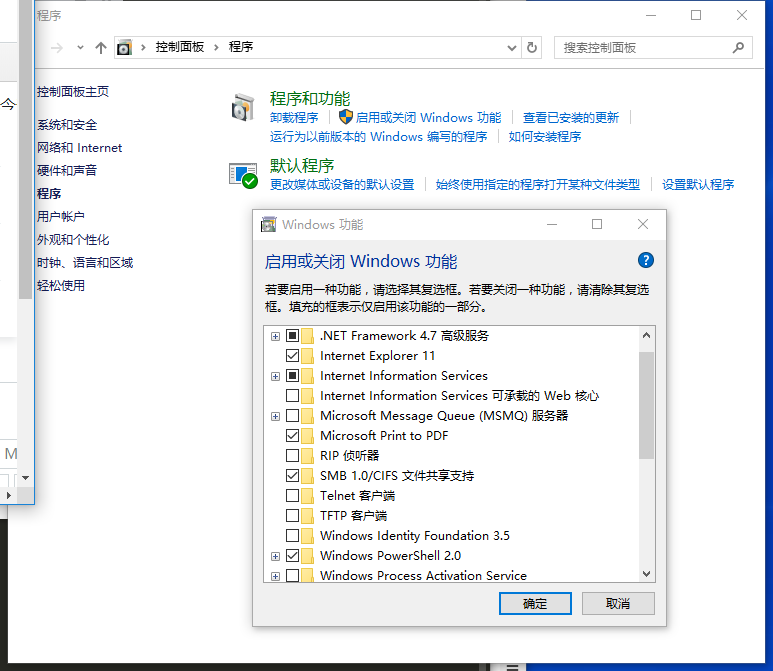Click 控制面板 in address breadcrumb
Viewport: 773px width, 671px height.
click(x=179, y=47)
